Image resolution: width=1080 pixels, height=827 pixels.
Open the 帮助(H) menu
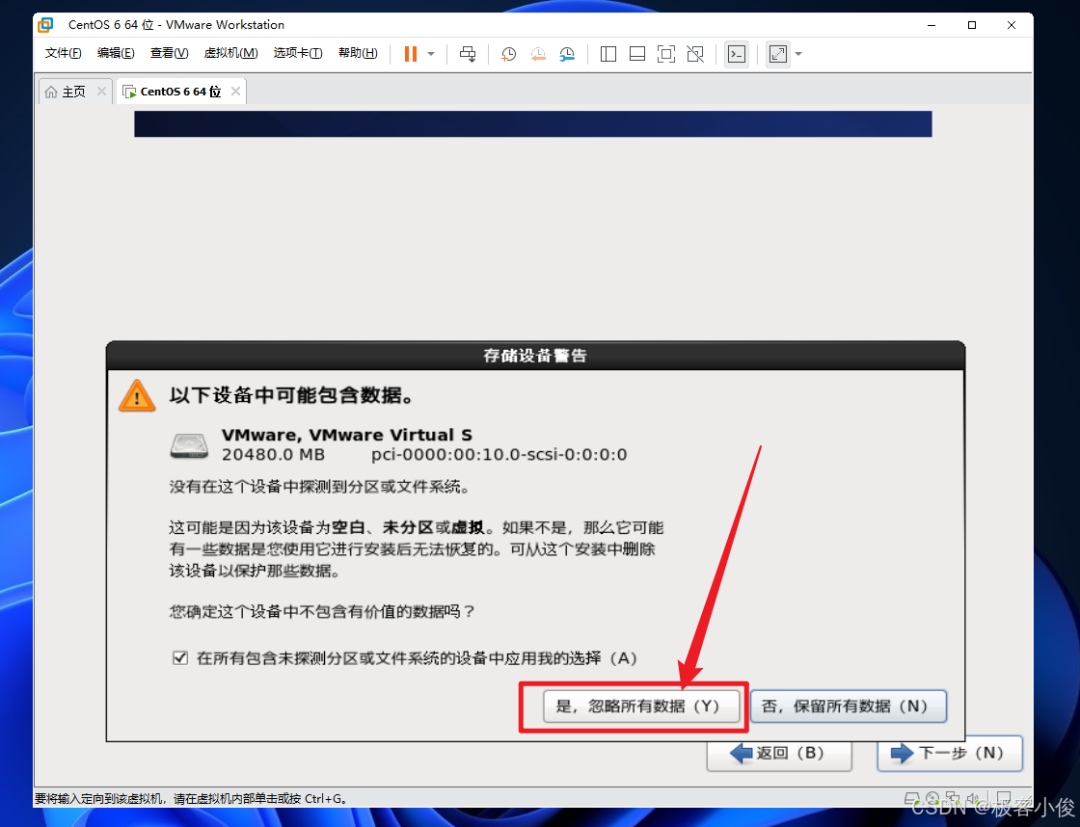(357, 53)
